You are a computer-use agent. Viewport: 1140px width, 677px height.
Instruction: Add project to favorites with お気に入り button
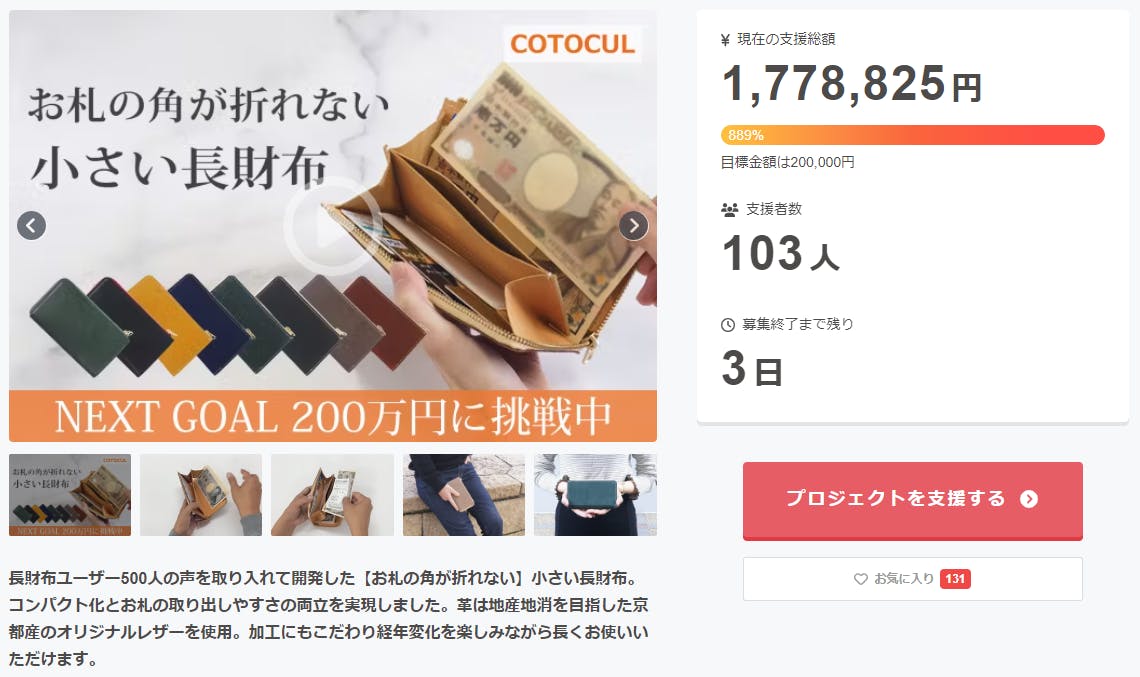pyautogui.click(x=912, y=579)
